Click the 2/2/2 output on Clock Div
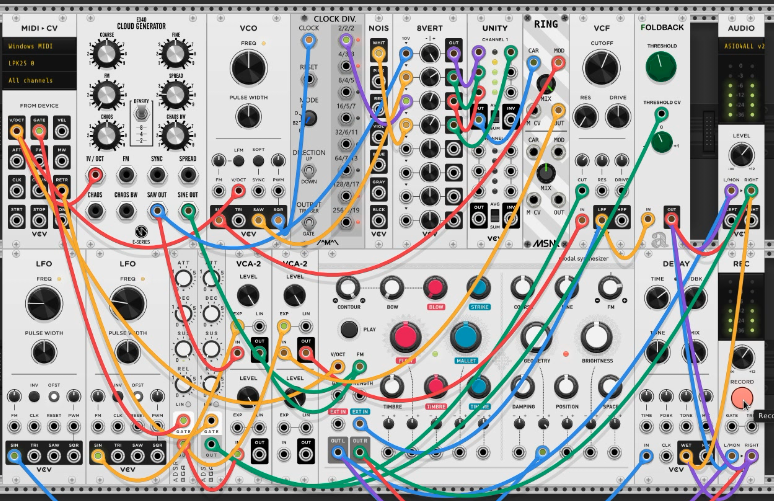 [346, 40]
